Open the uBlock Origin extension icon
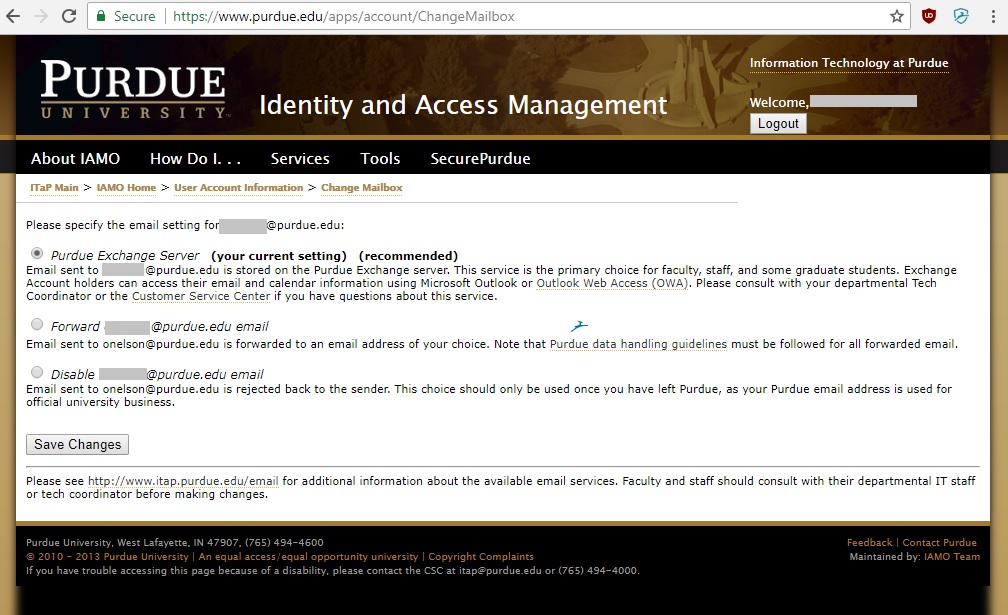The width and height of the screenshot is (1008, 615). click(x=929, y=16)
